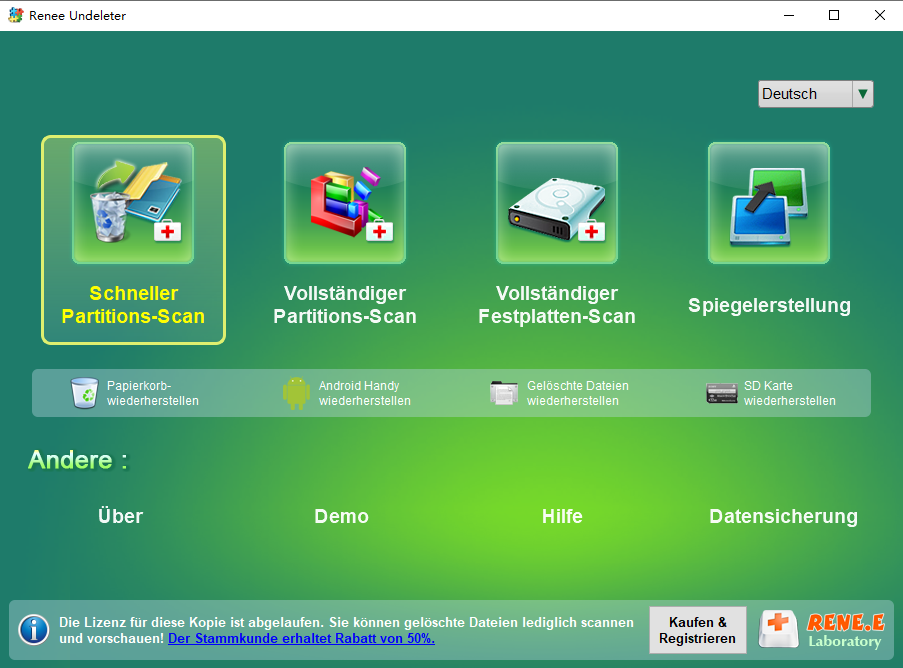Viewport: 903px width, 668px height.
Task: Click the SD Karte memory card icon
Action: 722,393
